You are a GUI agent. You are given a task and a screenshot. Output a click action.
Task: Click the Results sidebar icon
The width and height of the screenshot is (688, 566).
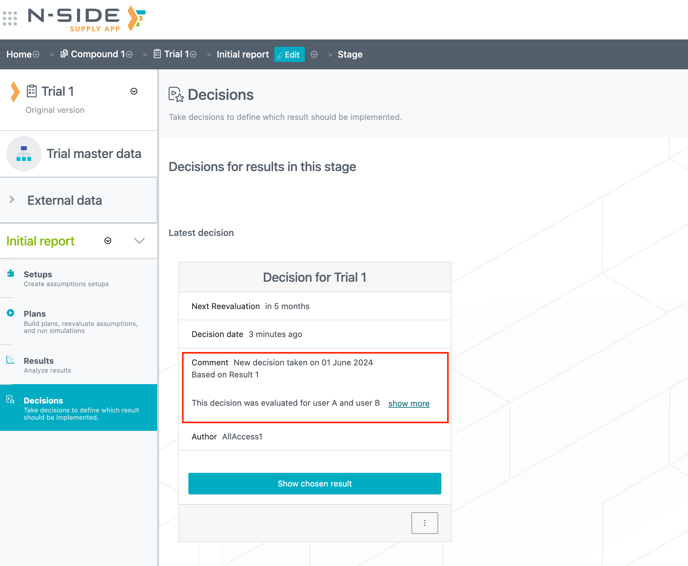pyautogui.click(x=11, y=360)
